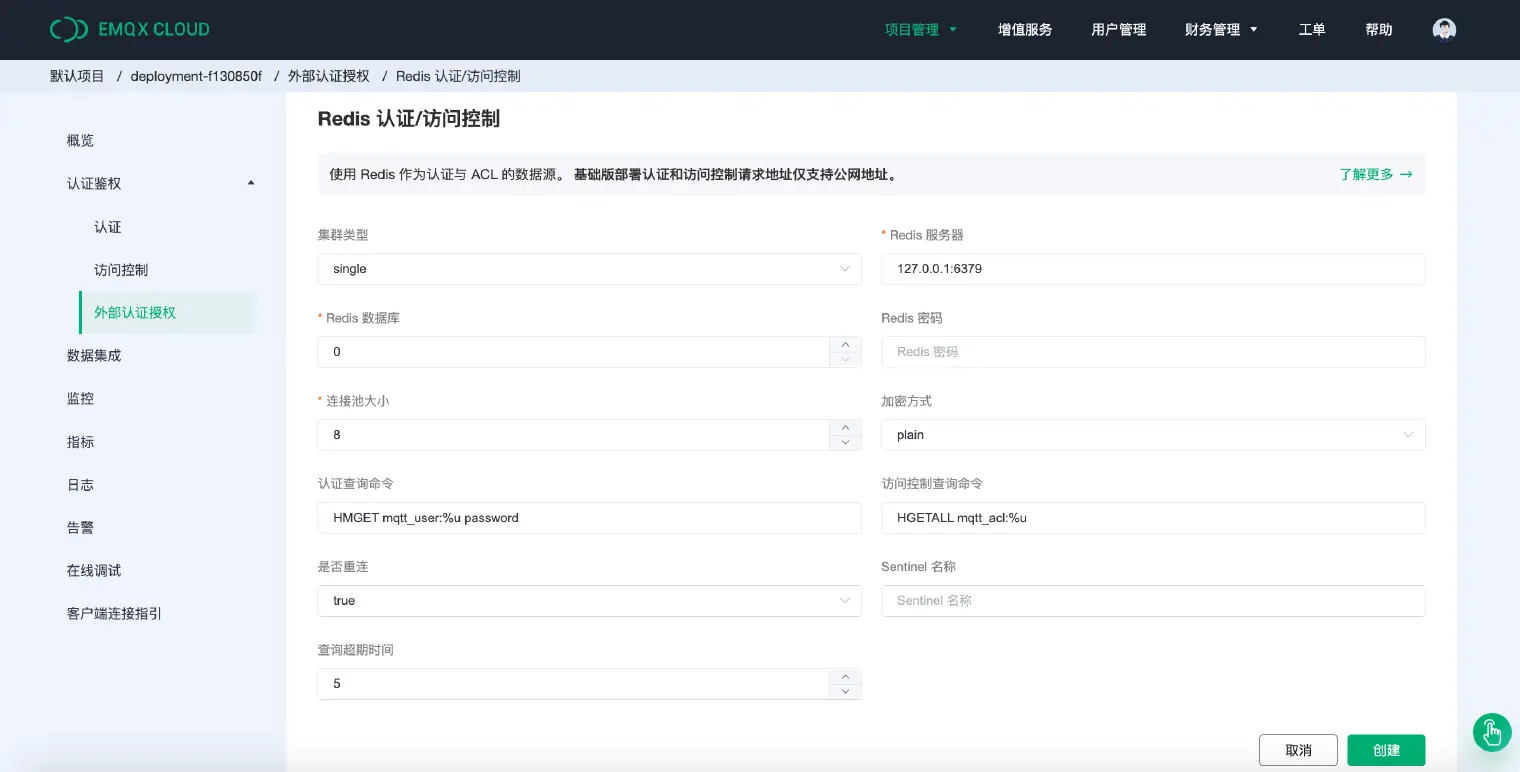Go to 日志 in the sidebar
Image resolution: width=1520 pixels, height=772 pixels.
[x=80, y=485]
